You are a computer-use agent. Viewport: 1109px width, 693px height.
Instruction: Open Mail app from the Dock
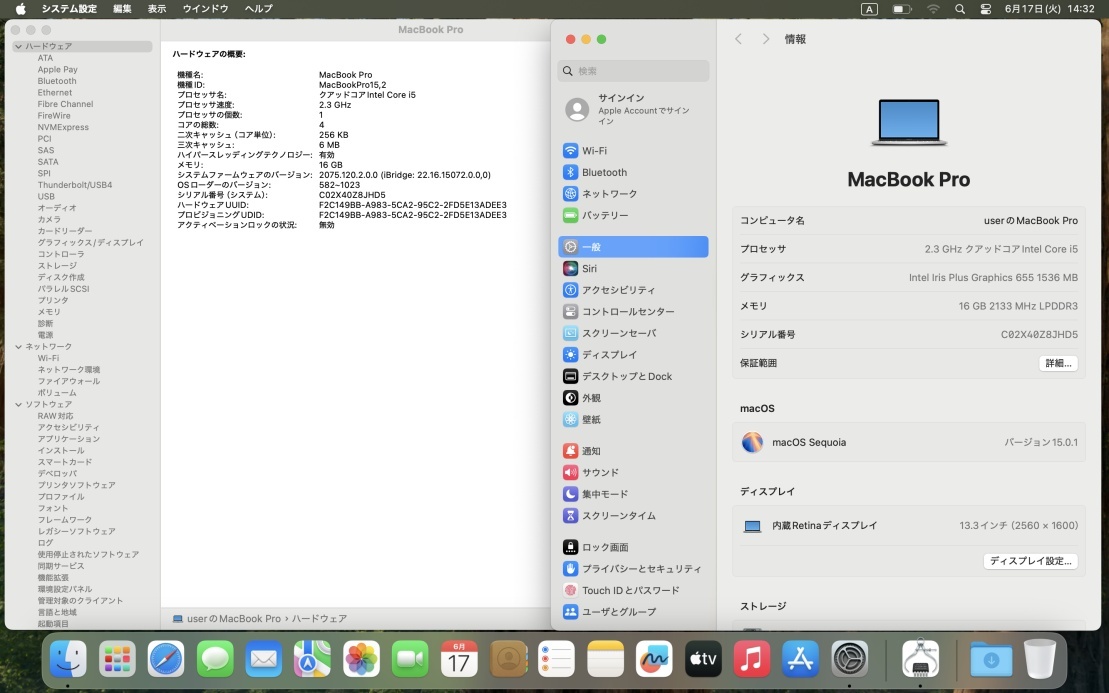click(x=263, y=659)
